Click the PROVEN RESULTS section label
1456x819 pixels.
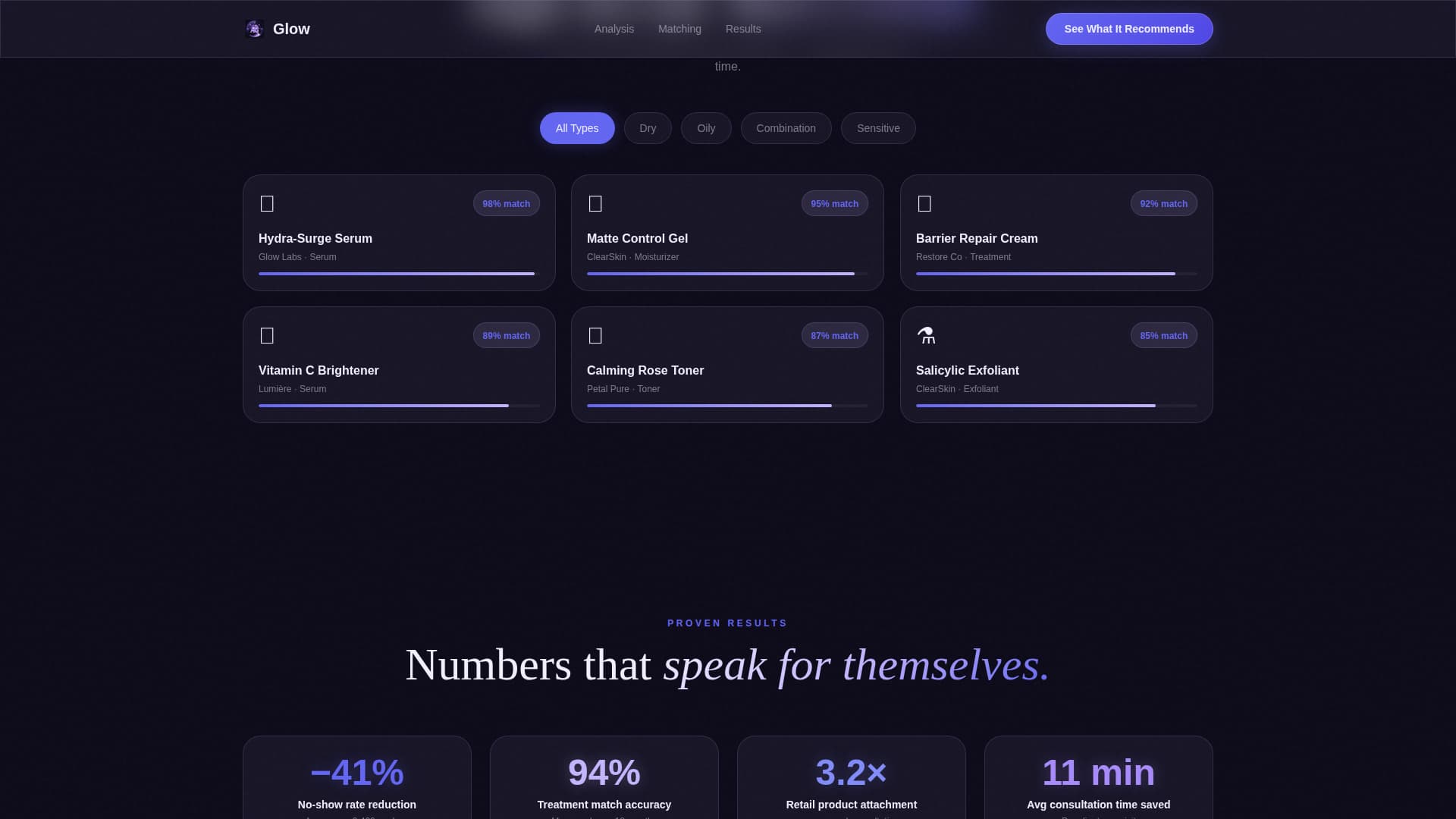coord(727,623)
